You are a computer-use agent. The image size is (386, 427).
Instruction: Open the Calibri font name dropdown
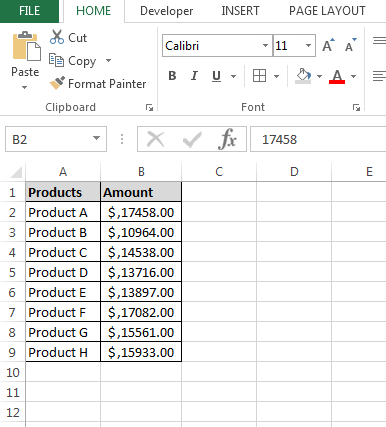(x=265, y=45)
